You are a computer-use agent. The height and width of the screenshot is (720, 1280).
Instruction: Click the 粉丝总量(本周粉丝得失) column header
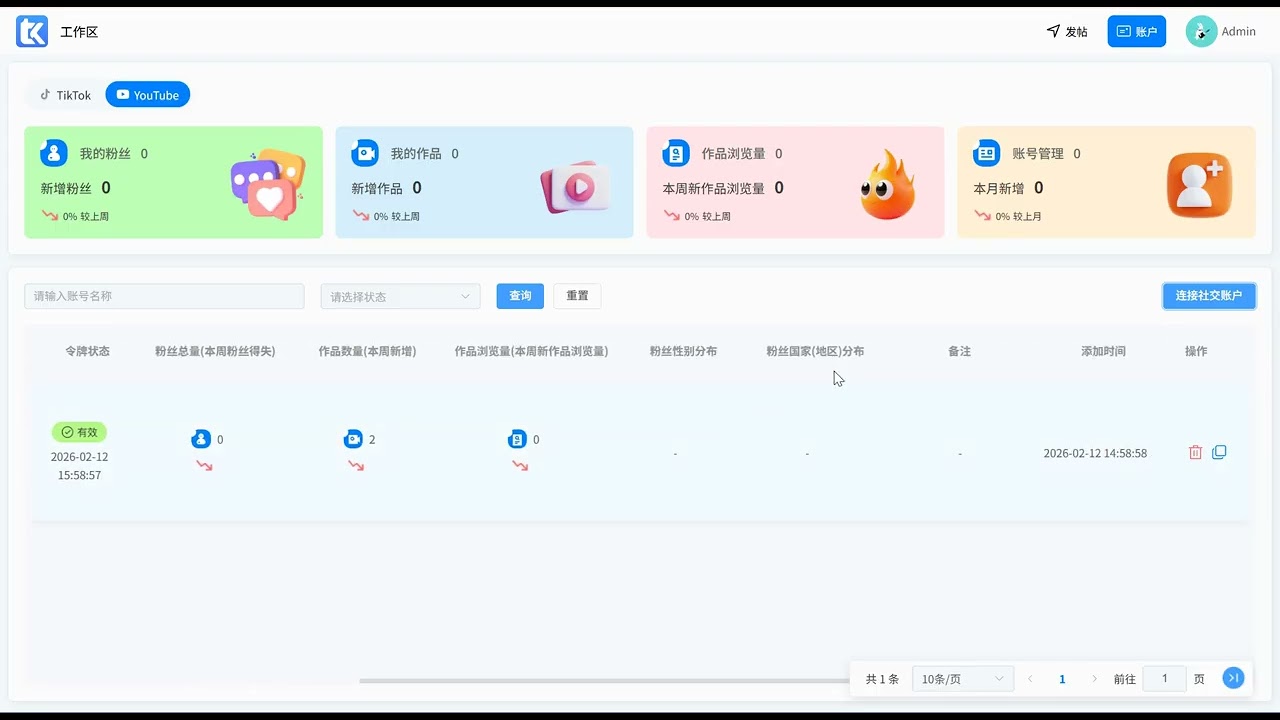(215, 351)
